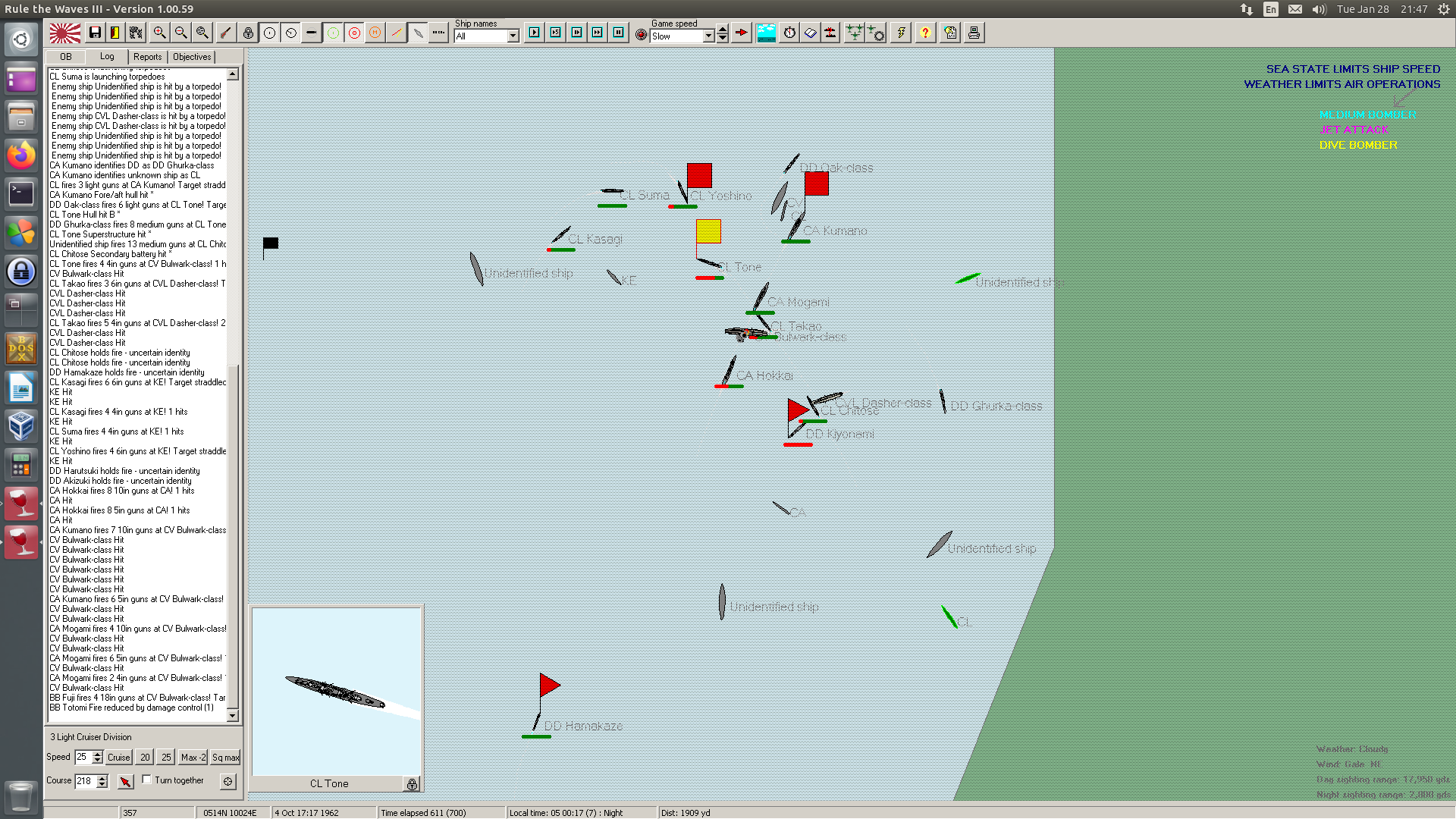Enable the Turn together checkbox

[147, 780]
